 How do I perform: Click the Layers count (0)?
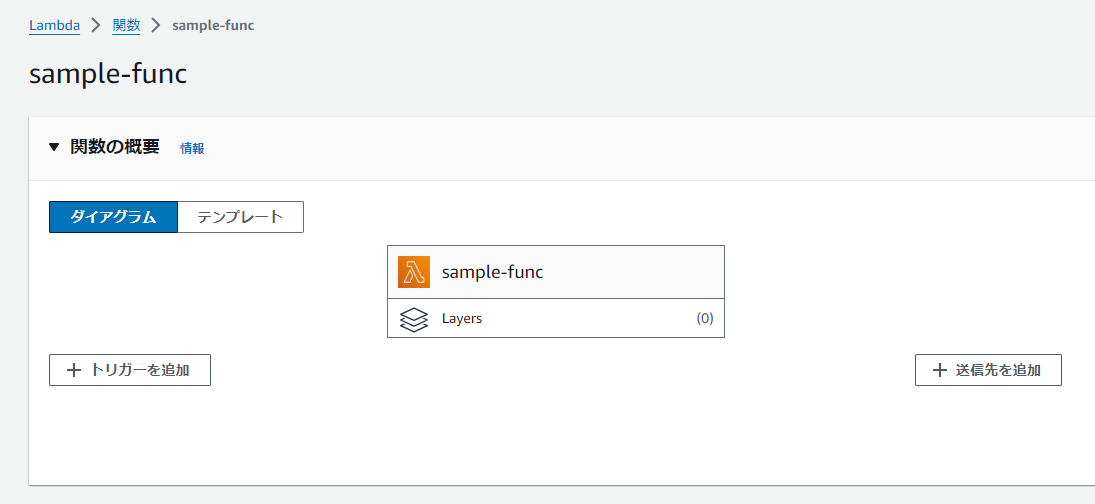point(705,319)
